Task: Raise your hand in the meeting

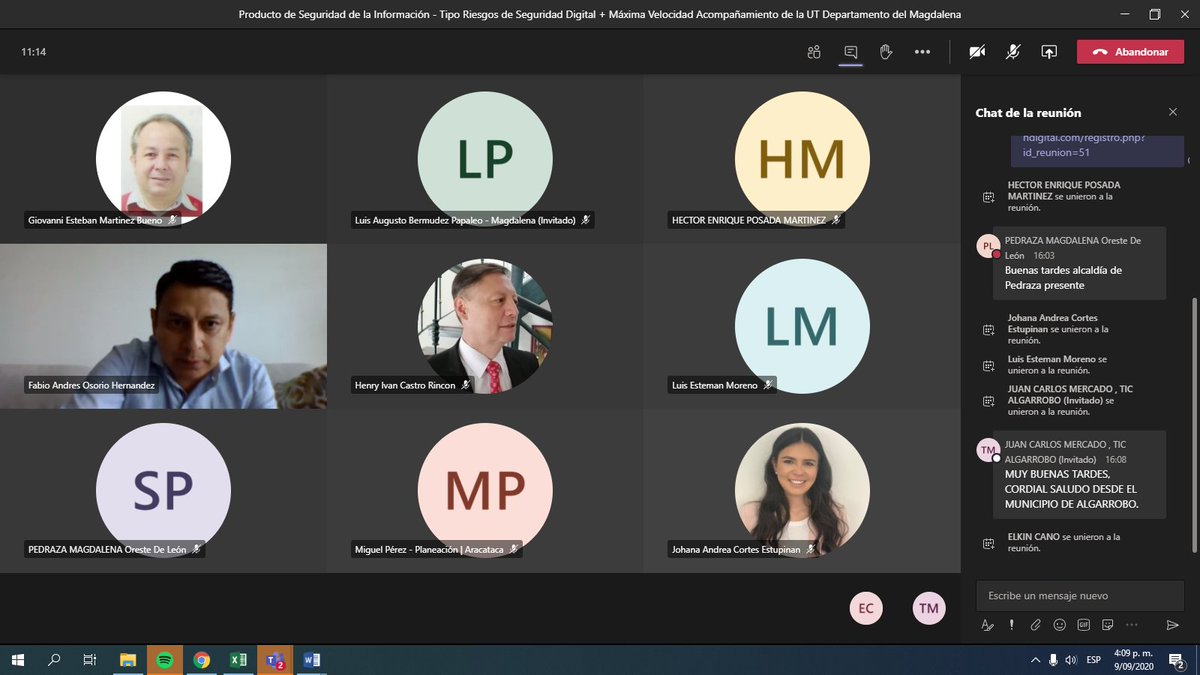Action: click(x=886, y=52)
